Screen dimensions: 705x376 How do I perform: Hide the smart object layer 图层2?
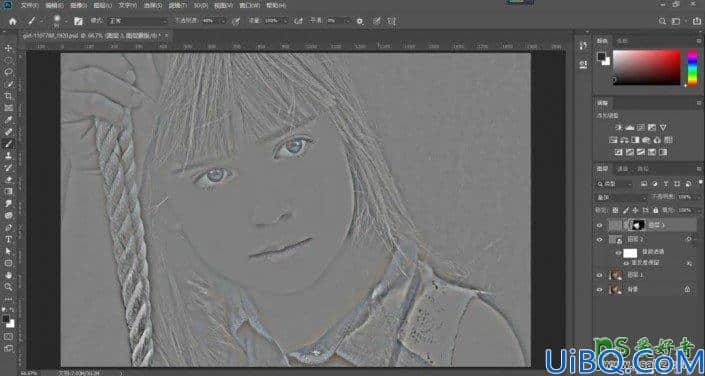tap(599, 240)
